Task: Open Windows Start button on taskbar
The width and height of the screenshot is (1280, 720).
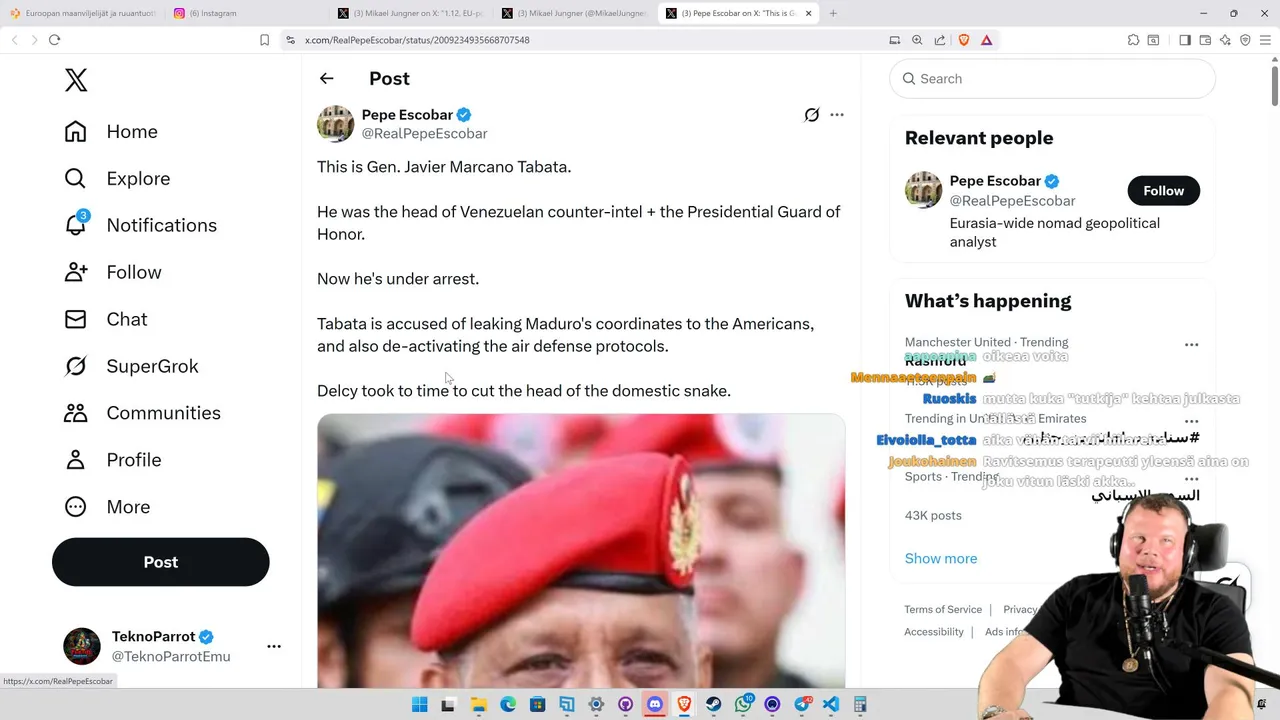Action: [x=420, y=705]
